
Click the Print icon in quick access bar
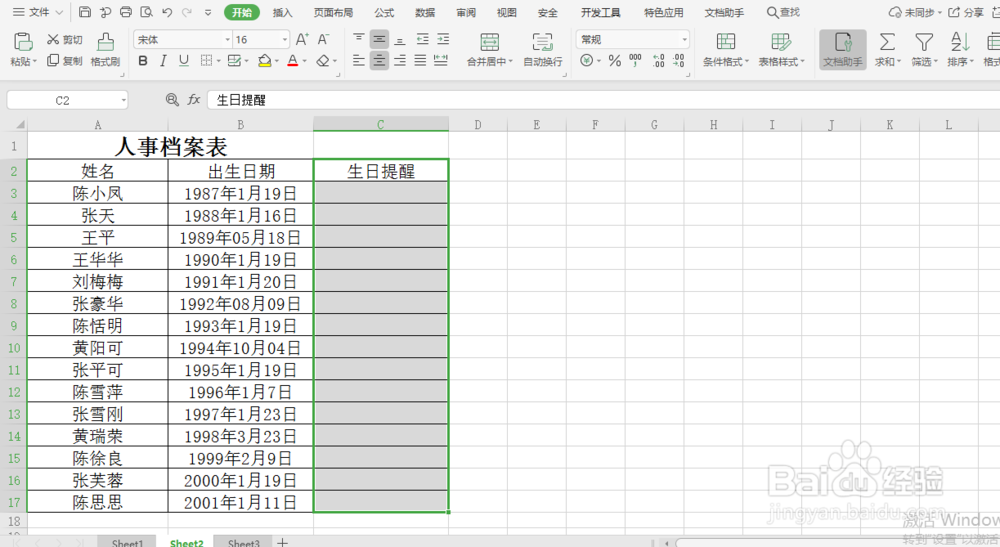pos(126,12)
